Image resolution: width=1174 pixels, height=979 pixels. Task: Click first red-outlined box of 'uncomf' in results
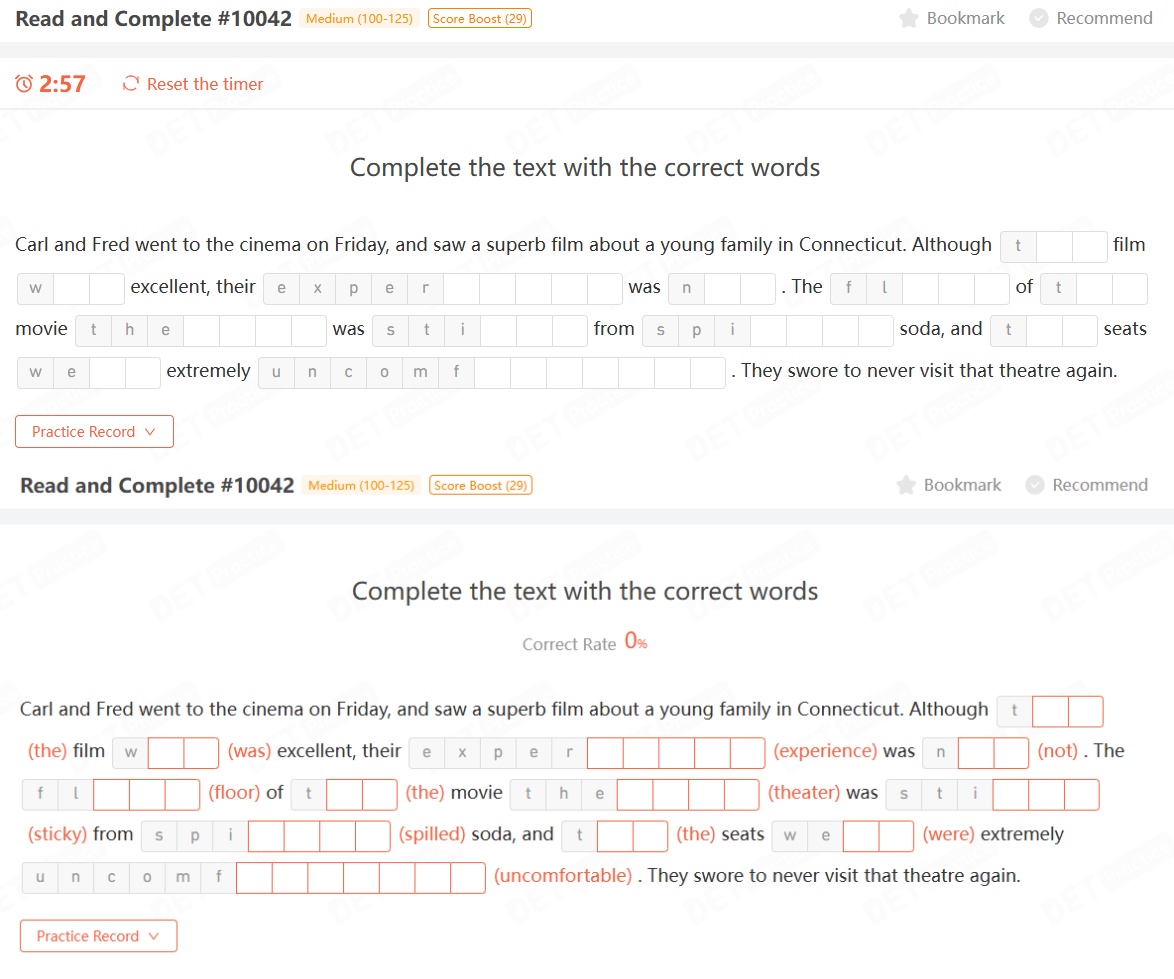tap(254, 878)
